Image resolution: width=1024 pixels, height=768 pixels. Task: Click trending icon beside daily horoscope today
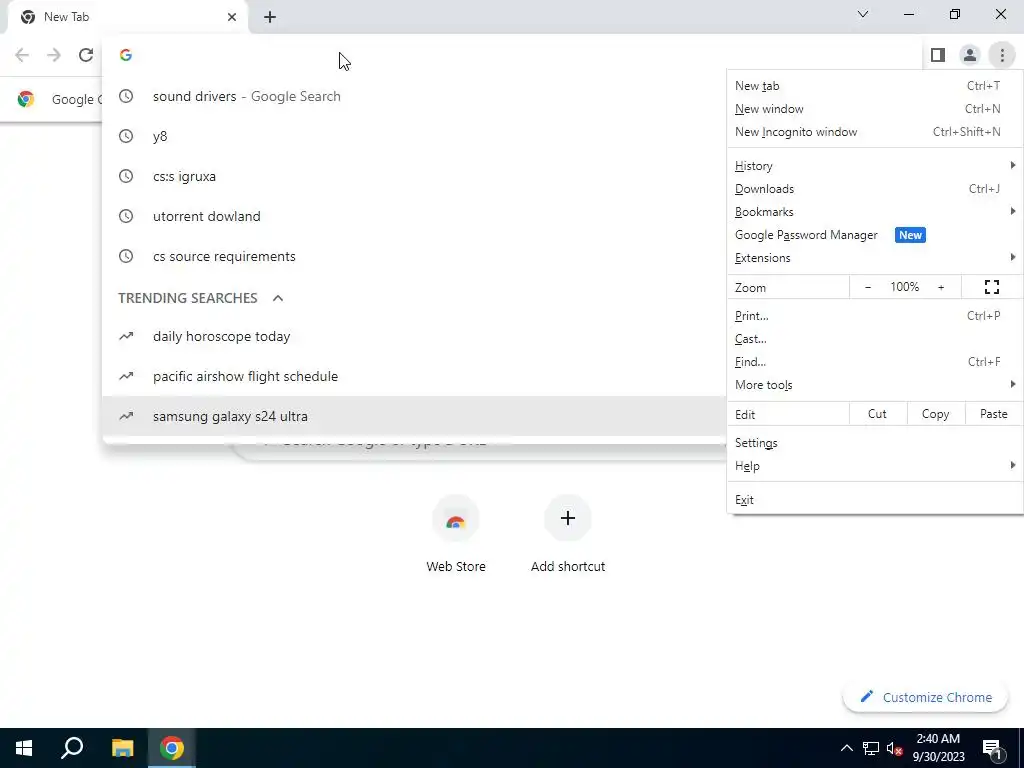[x=126, y=336]
